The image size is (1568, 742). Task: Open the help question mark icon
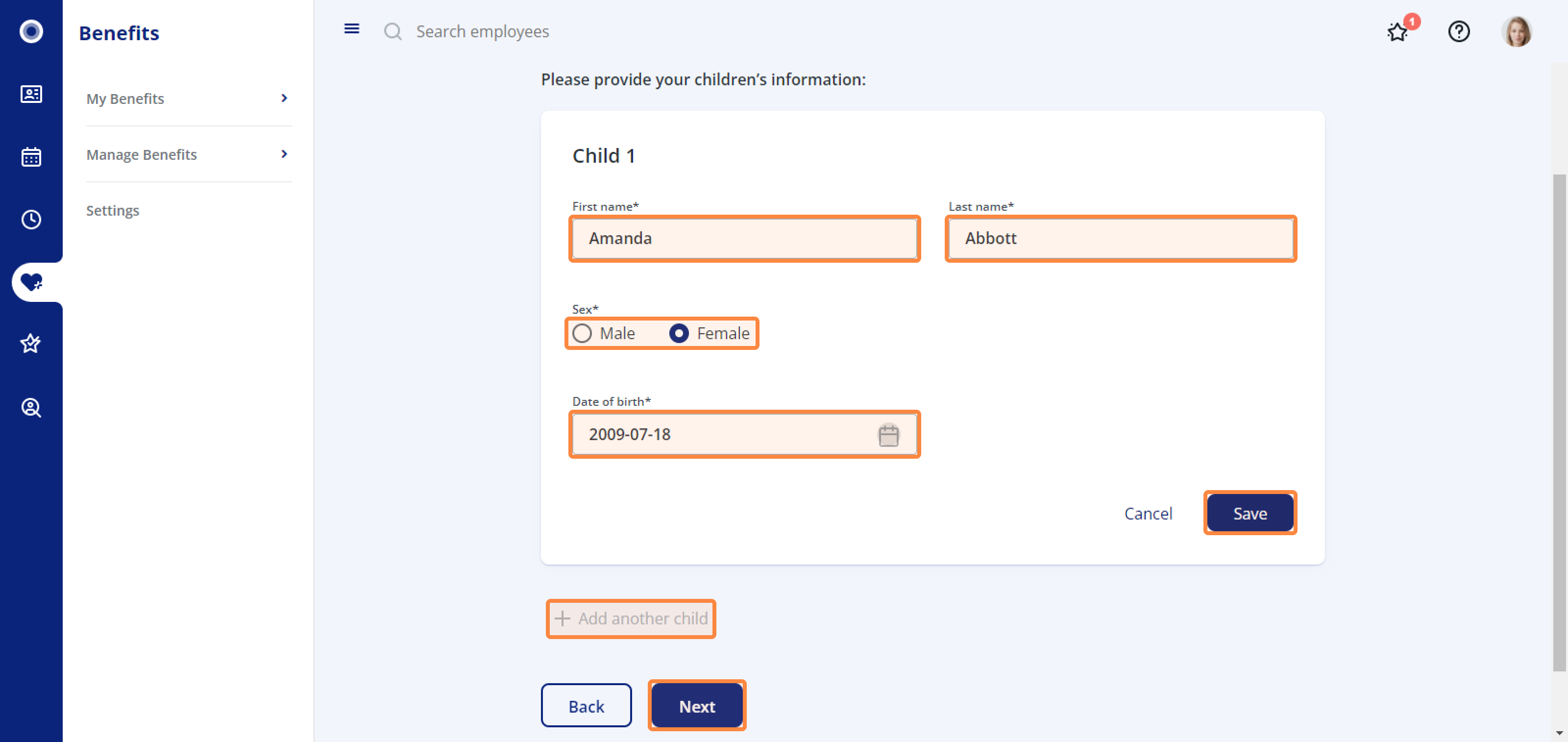click(x=1458, y=31)
